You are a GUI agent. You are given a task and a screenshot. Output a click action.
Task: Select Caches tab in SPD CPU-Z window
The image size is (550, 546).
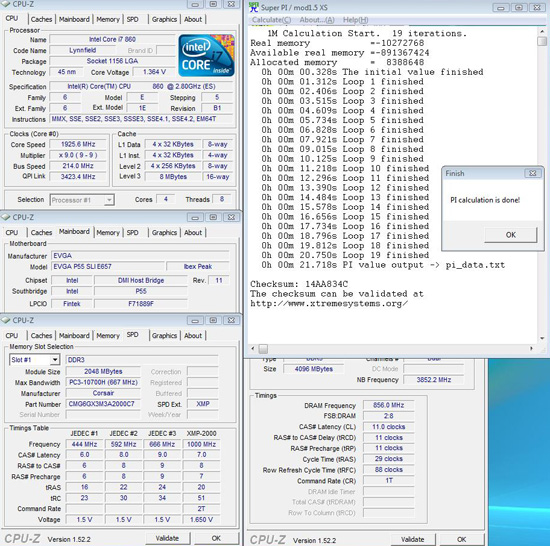(41, 336)
